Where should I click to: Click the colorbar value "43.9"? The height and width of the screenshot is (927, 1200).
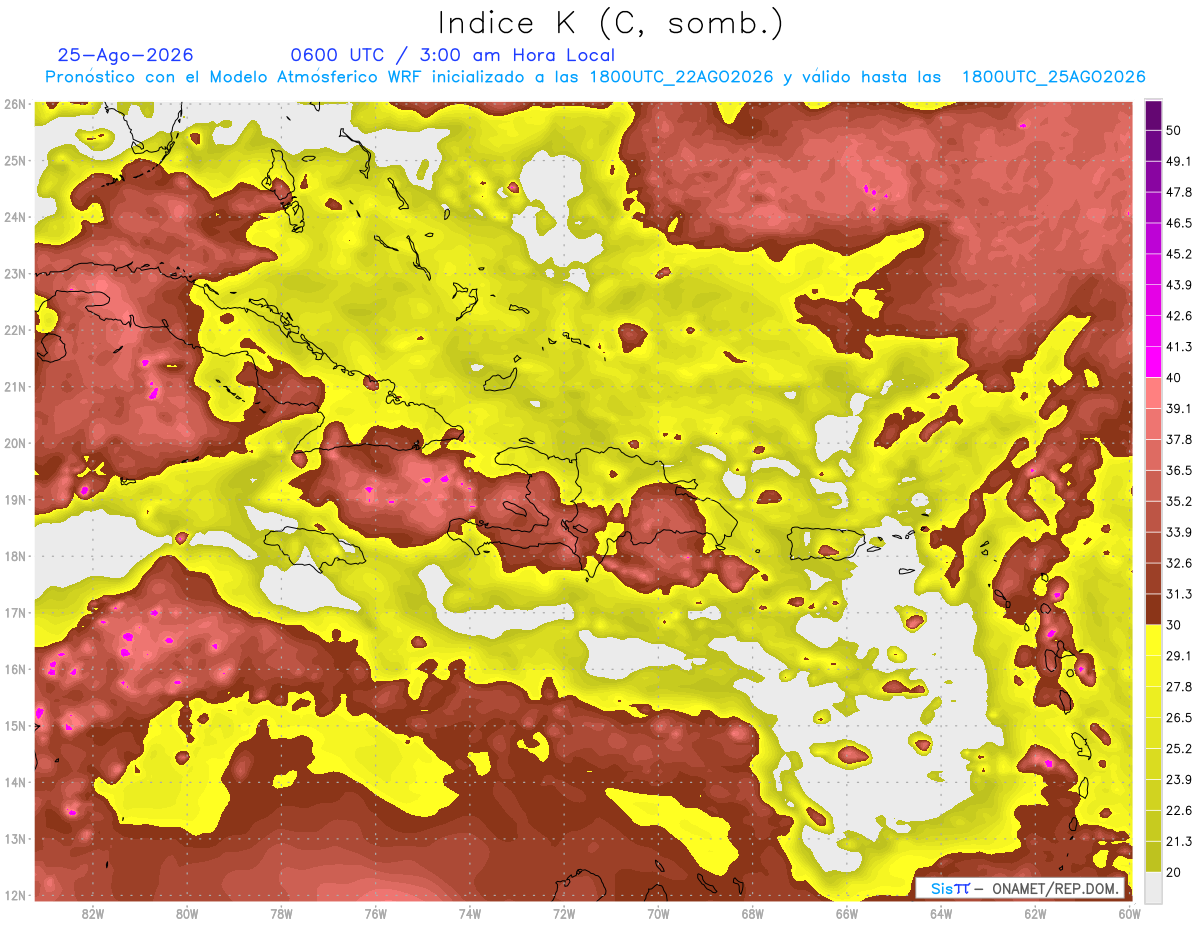click(x=1179, y=285)
